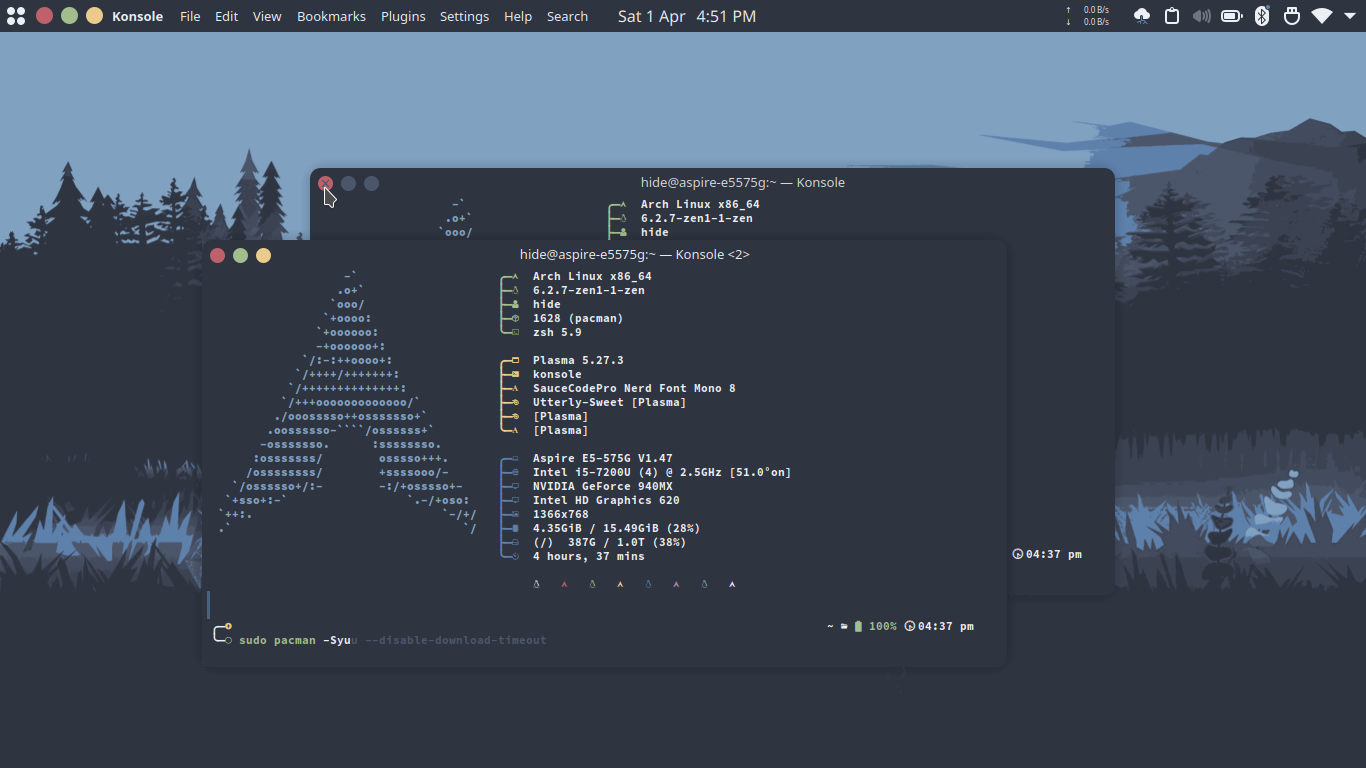This screenshot has height=768, width=1366.
Task: Click the user icon beside hide in Konsole <2>
Action: [515, 304]
